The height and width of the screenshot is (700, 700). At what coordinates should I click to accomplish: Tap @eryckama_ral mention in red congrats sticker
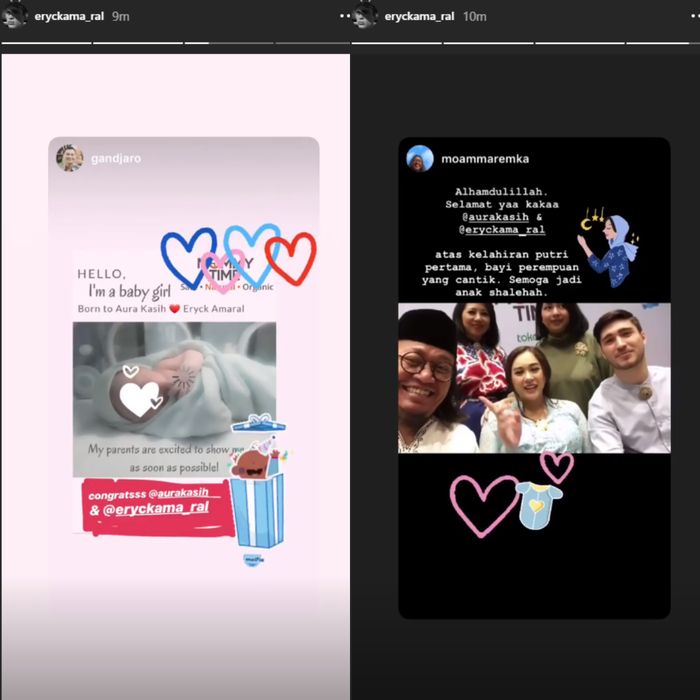click(x=158, y=509)
